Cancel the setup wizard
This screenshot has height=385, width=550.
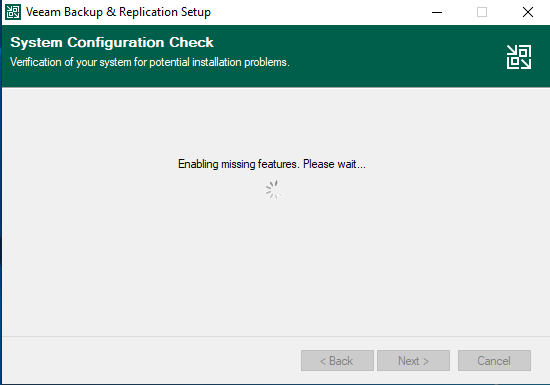coord(494,360)
